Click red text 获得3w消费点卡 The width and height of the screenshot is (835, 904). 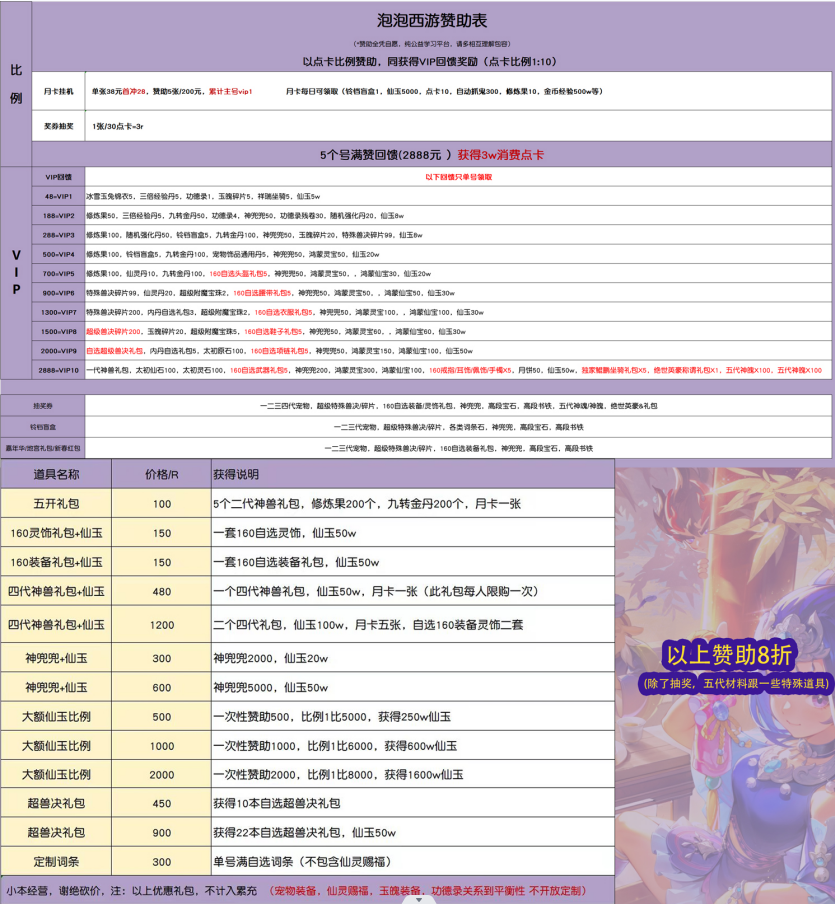(501, 155)
